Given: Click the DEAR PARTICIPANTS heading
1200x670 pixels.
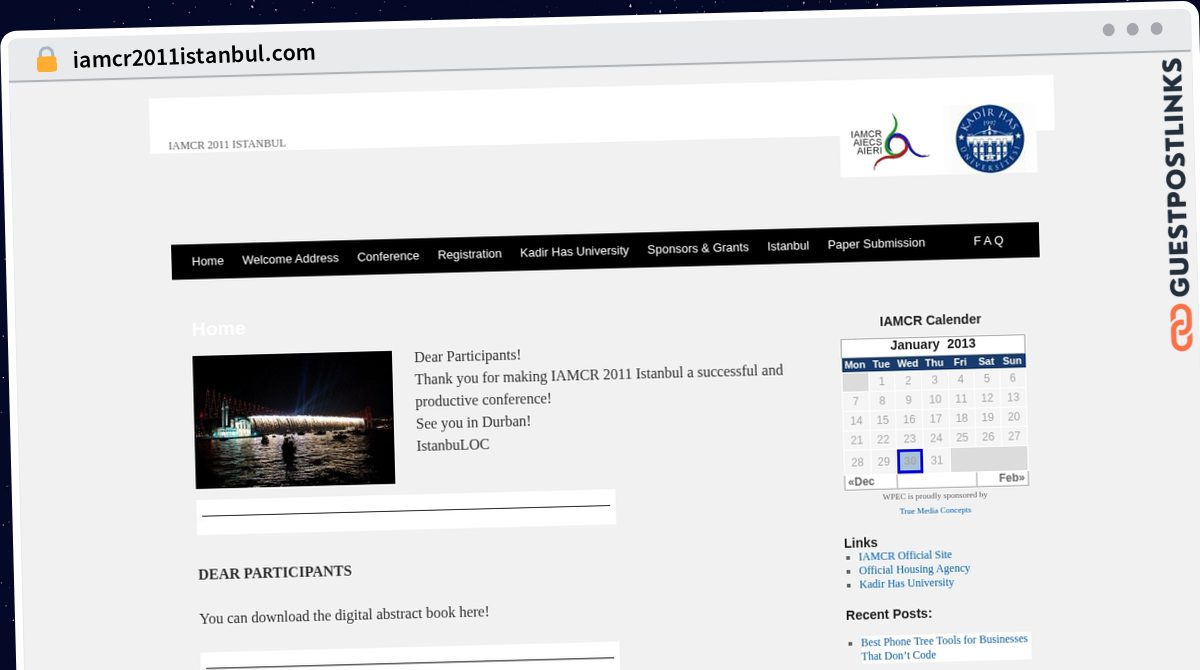Looking at the screenshot, I should click(x=275, y=573).
